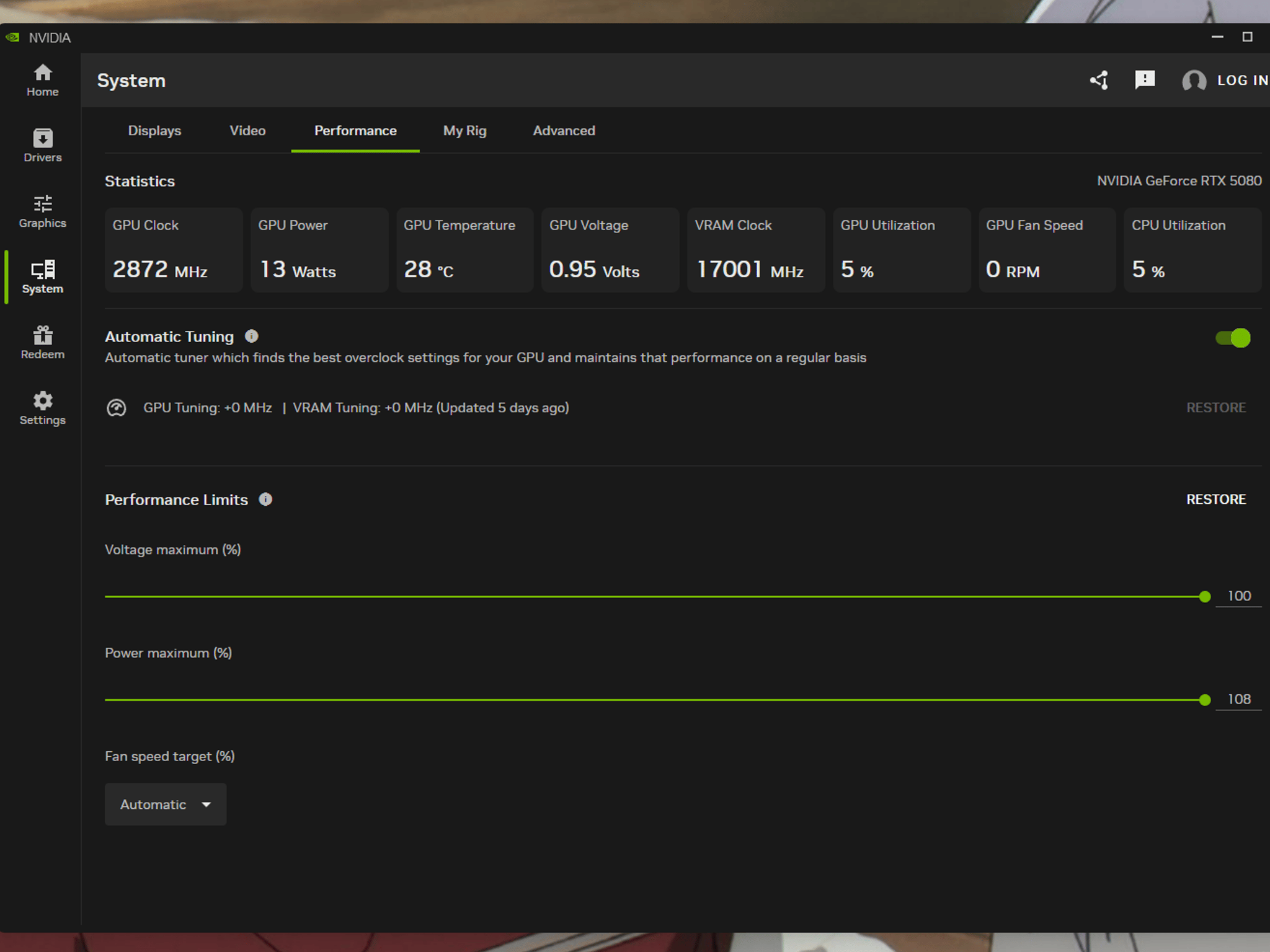Screen dimensions: 1270x952
Task: Open the Drivers sidebar section
Action: (x=42, y=146)
